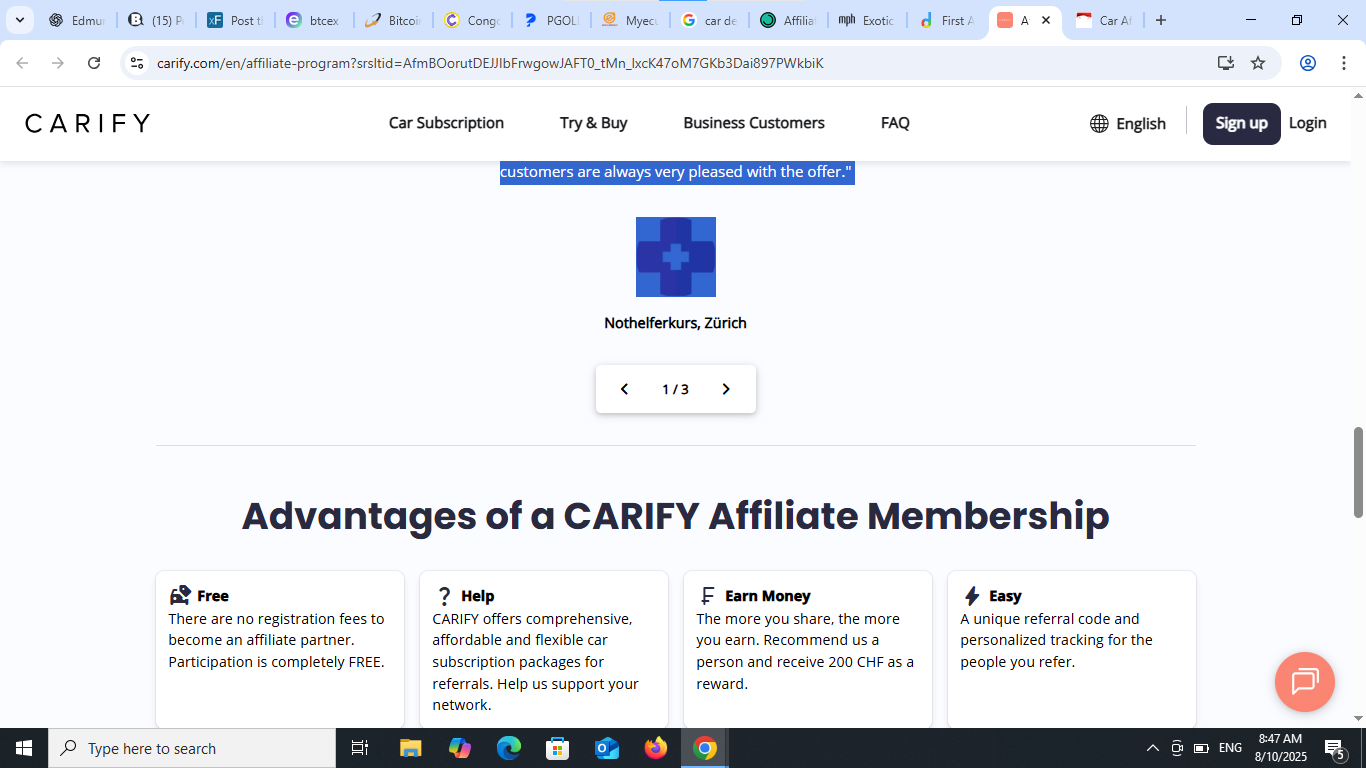
Task: Click the Help question mark icon
Action: point(444,596)
